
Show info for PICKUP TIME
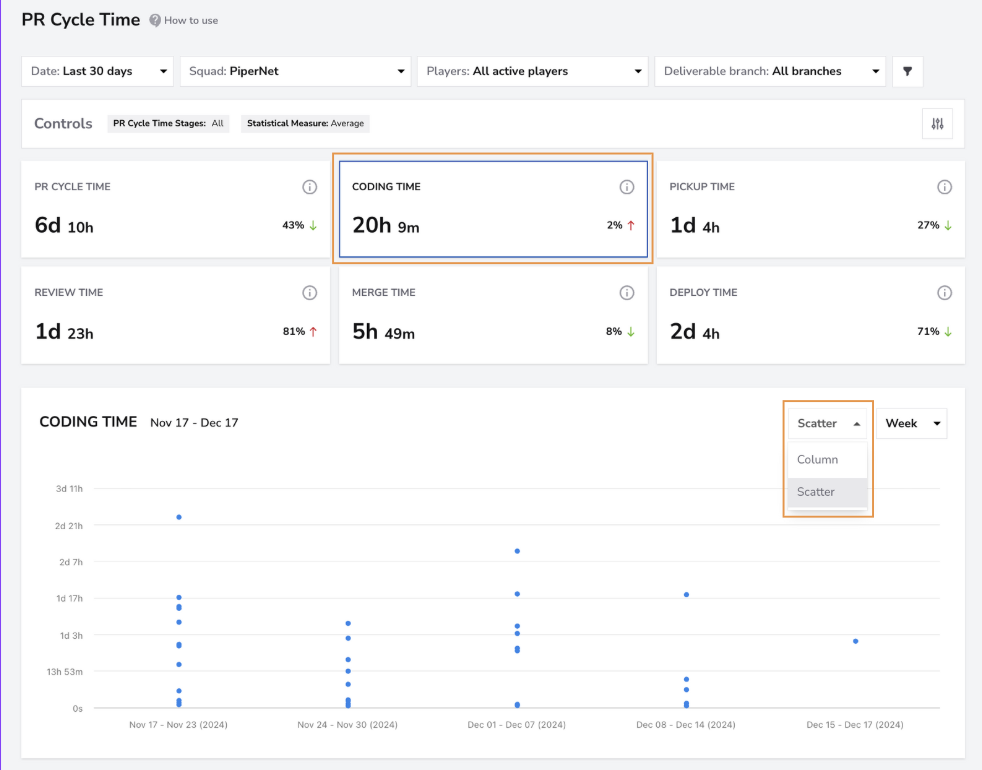[944, 187]
